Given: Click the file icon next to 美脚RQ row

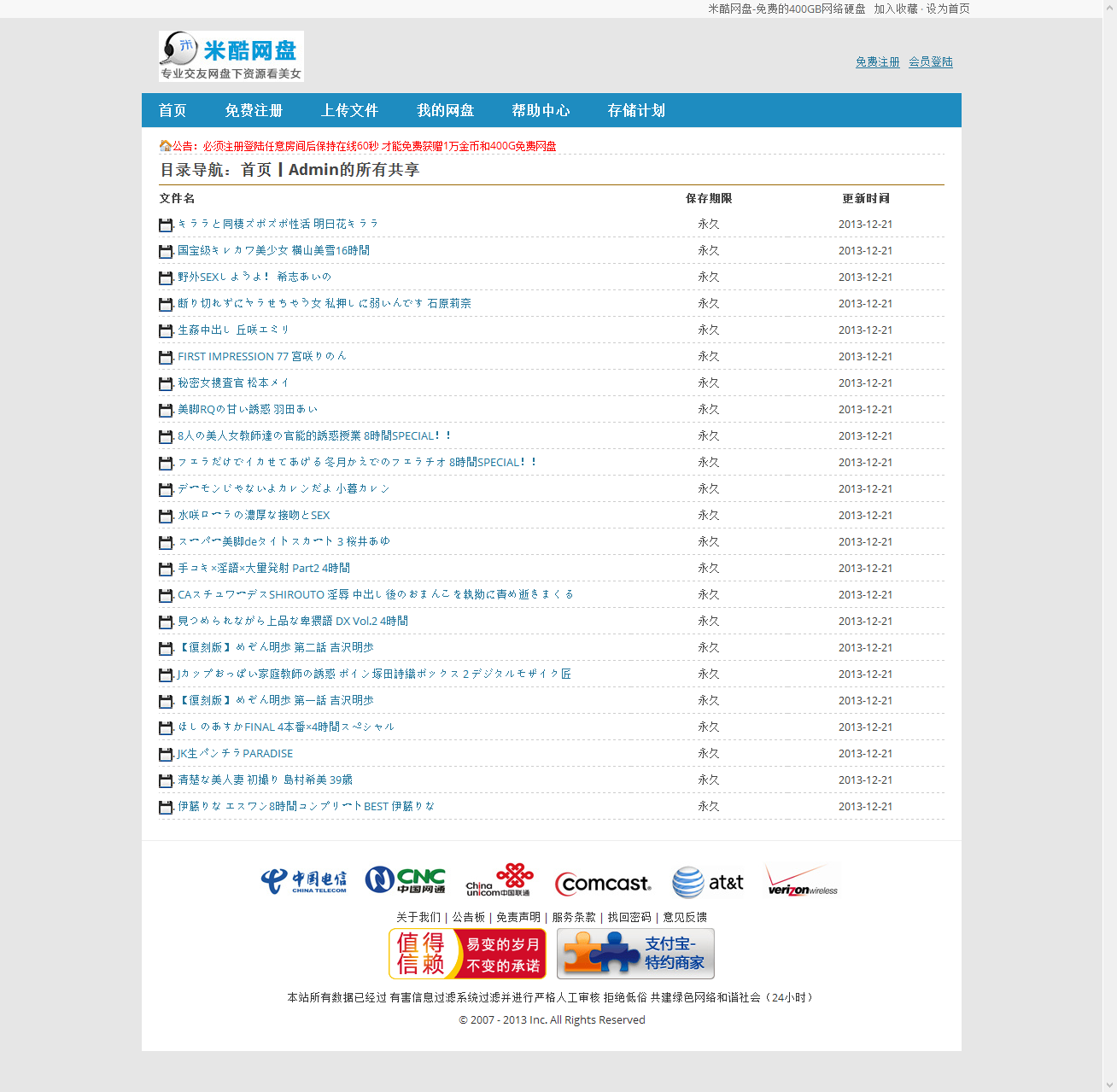Looking at the screenshot, I should pyautogui.click(x=166, y=410).
